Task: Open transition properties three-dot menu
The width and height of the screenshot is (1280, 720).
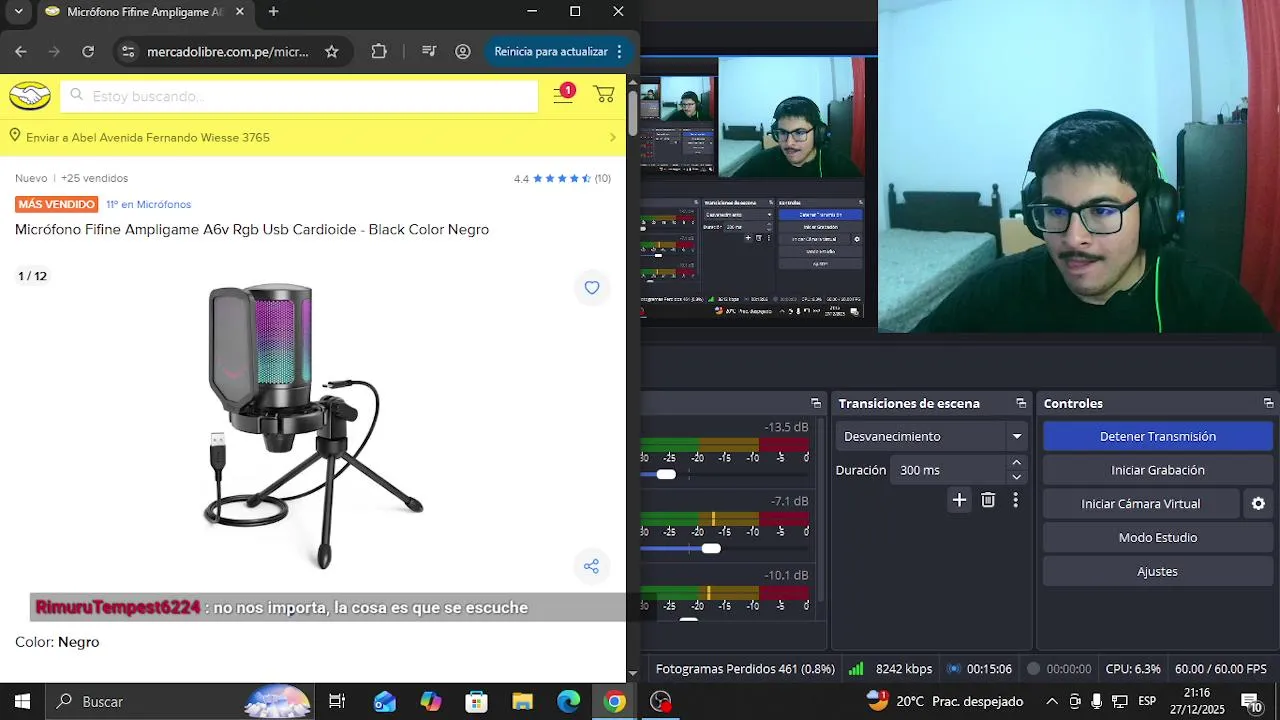Action: tap(1016, 500)
